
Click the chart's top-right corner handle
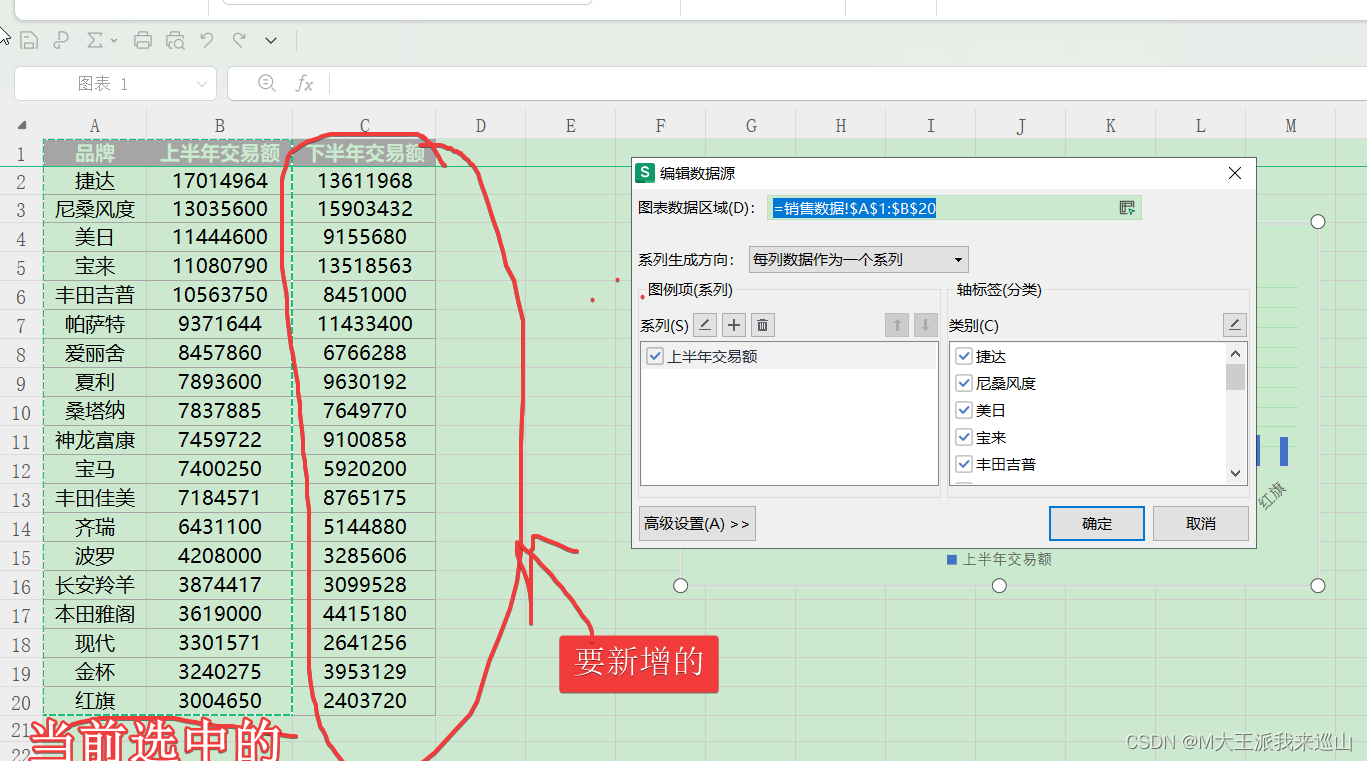(x=1318, y=221)
